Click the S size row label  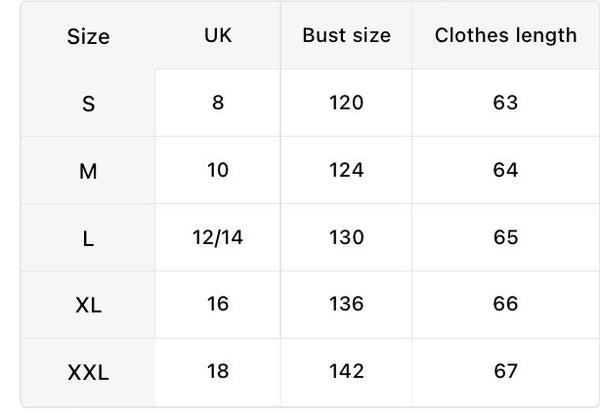coord(88,103)
